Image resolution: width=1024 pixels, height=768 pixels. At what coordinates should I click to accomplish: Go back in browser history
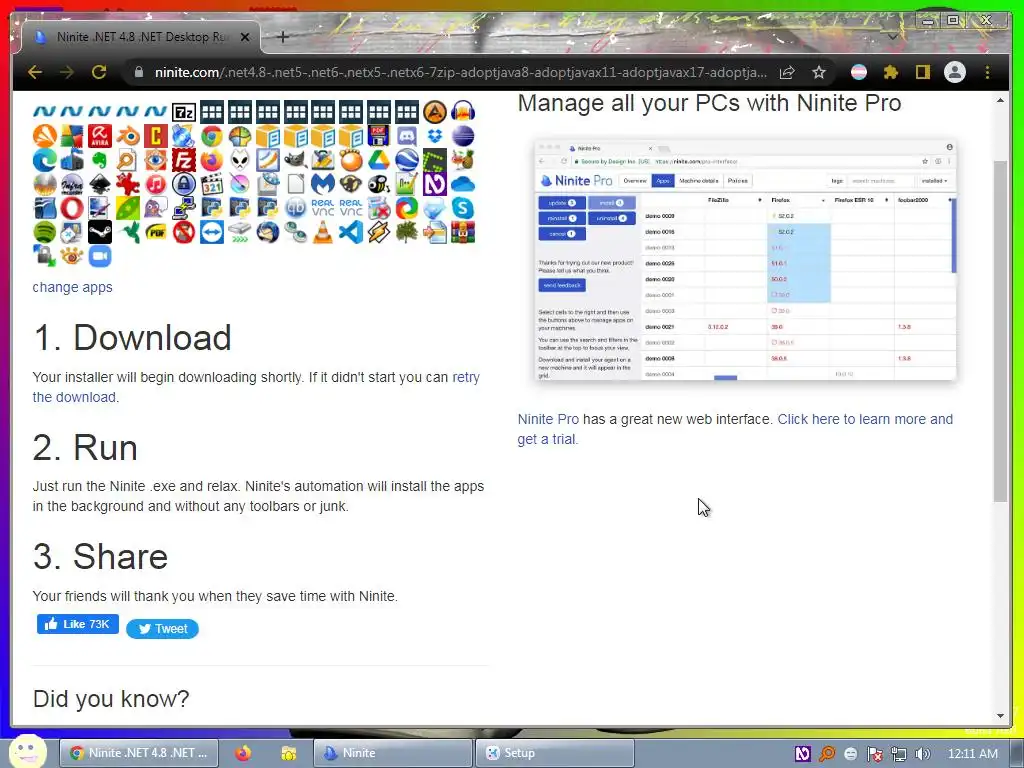(35, 72)
